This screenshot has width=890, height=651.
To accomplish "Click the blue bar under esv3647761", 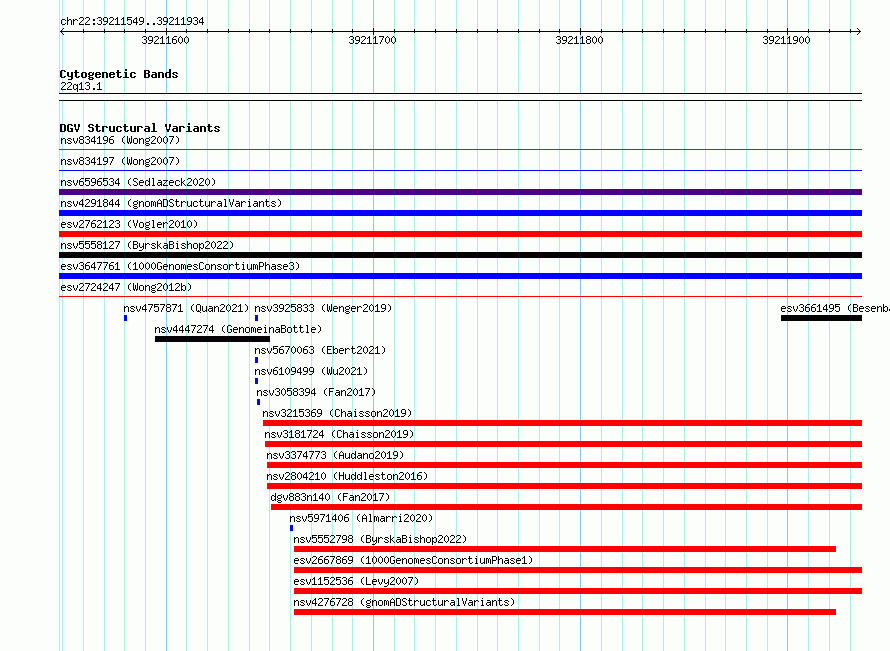I will point(460,276).
